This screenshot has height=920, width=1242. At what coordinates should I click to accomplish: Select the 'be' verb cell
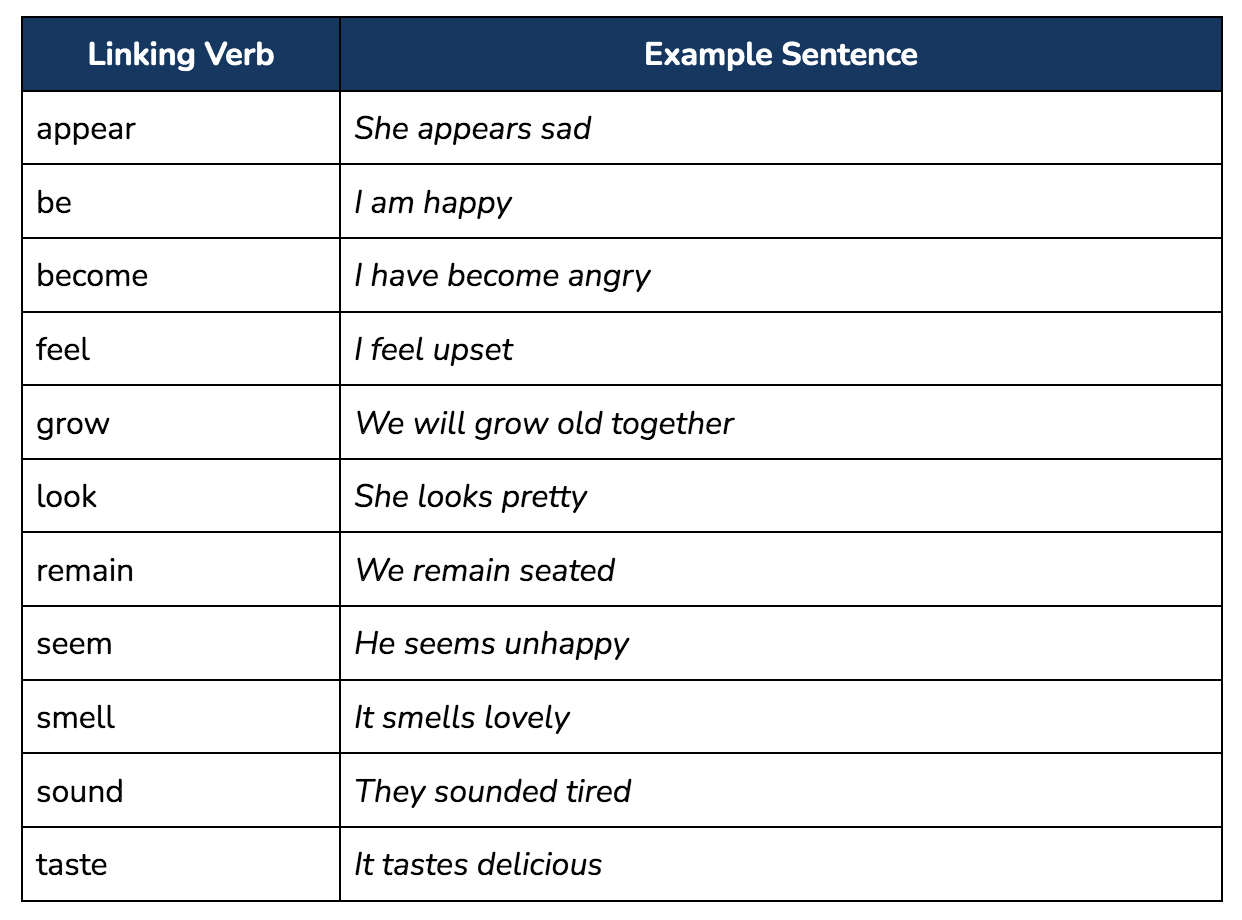(x=181, y=202)
